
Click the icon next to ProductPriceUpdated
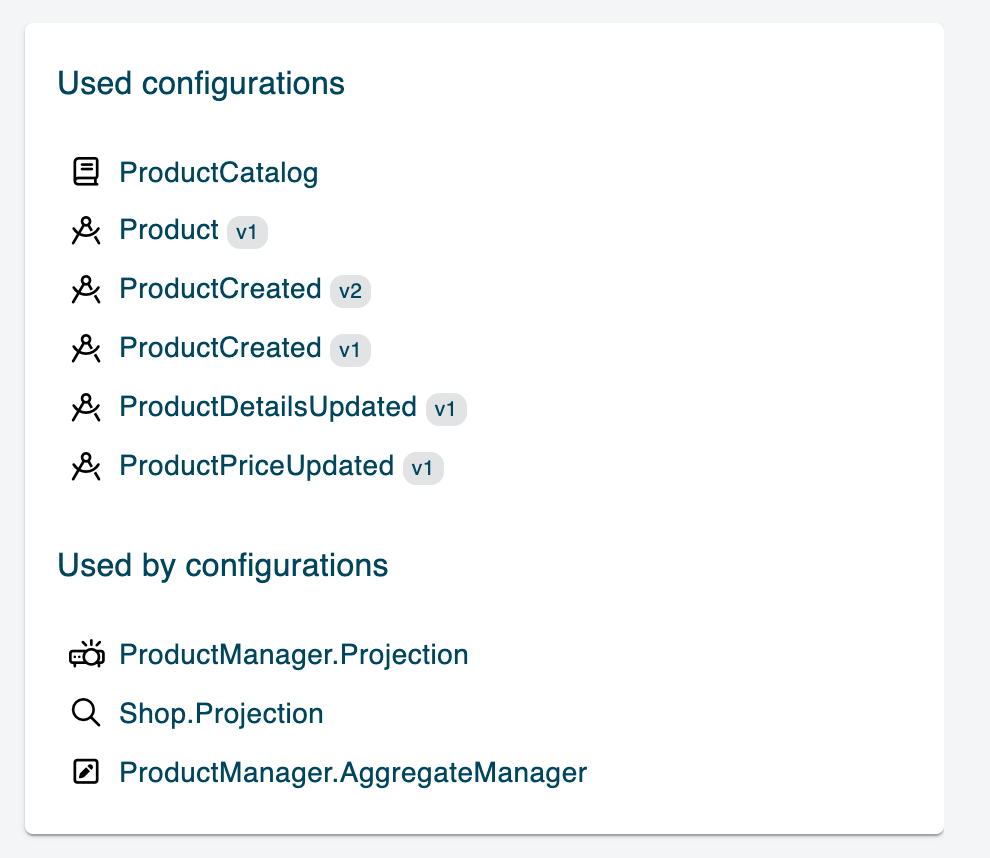click(x=87, y=466)
